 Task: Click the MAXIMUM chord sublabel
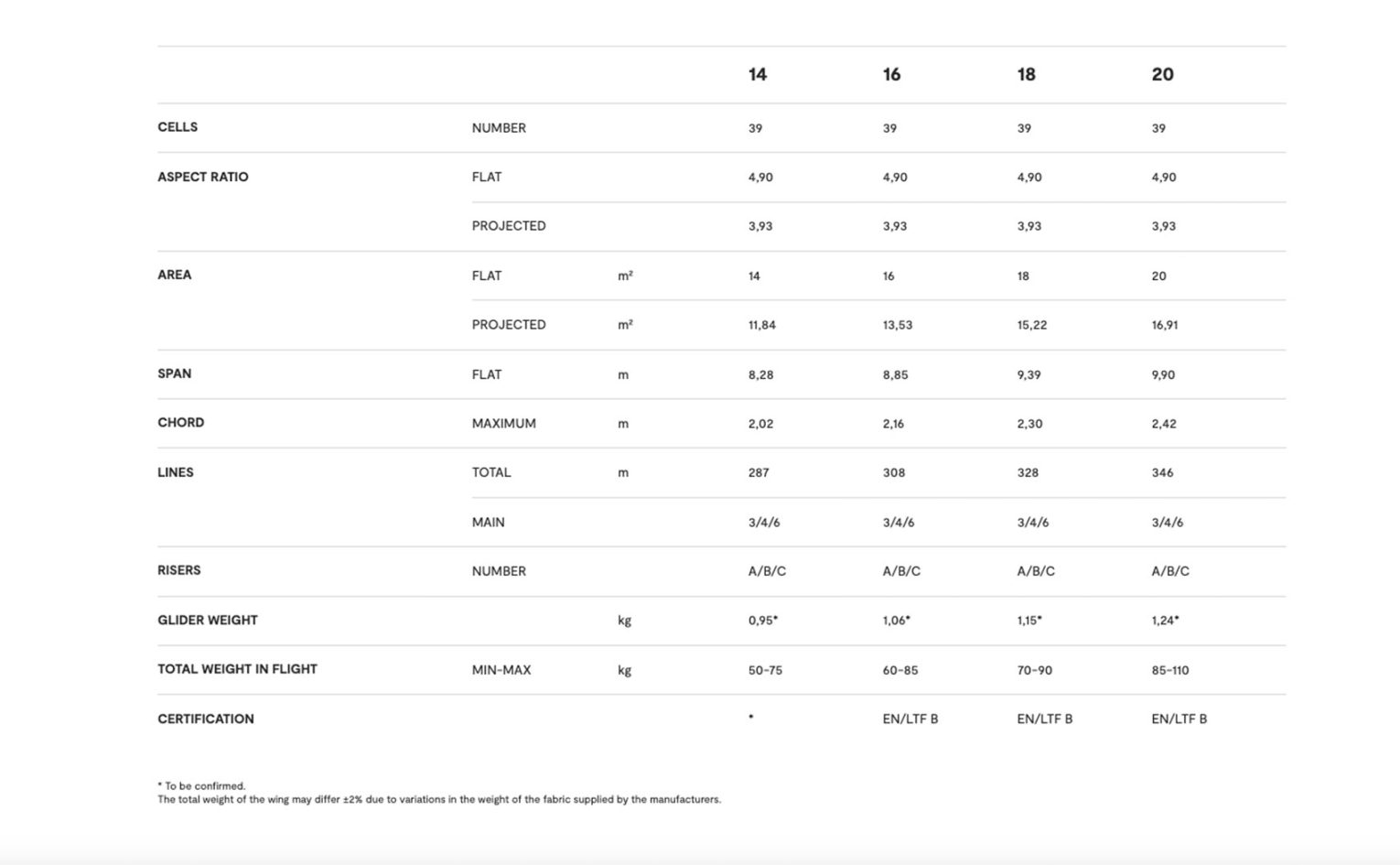[503, 424]
